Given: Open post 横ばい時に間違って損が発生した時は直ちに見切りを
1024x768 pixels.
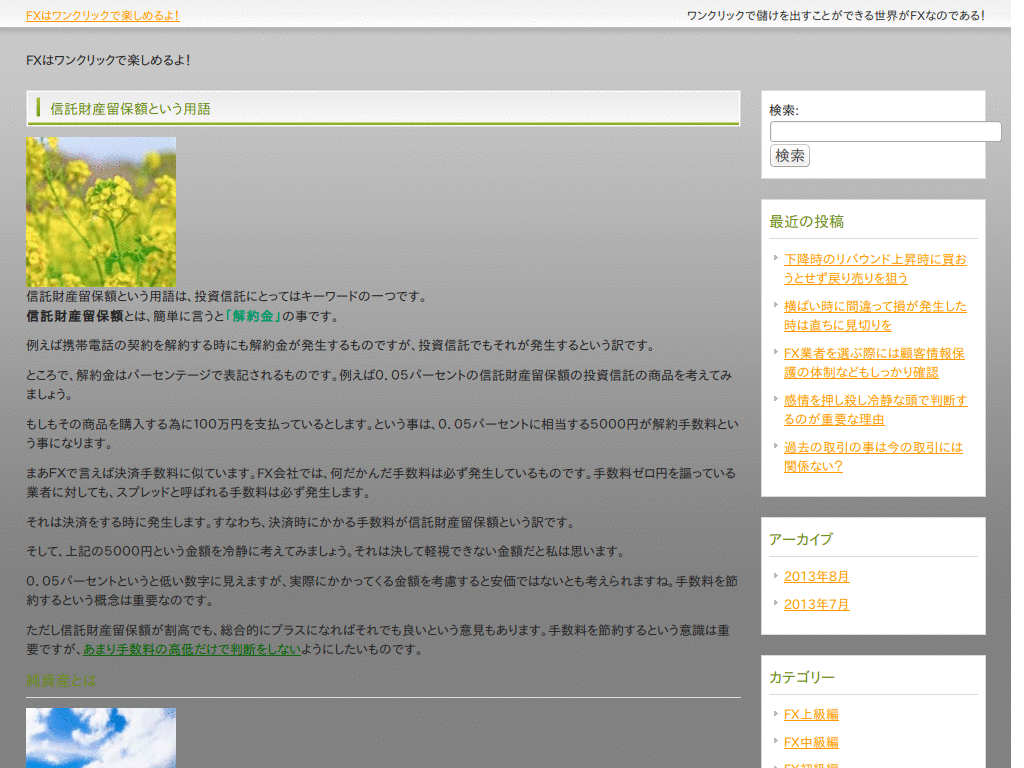Looking at the screenshot, I should [875, 315].
